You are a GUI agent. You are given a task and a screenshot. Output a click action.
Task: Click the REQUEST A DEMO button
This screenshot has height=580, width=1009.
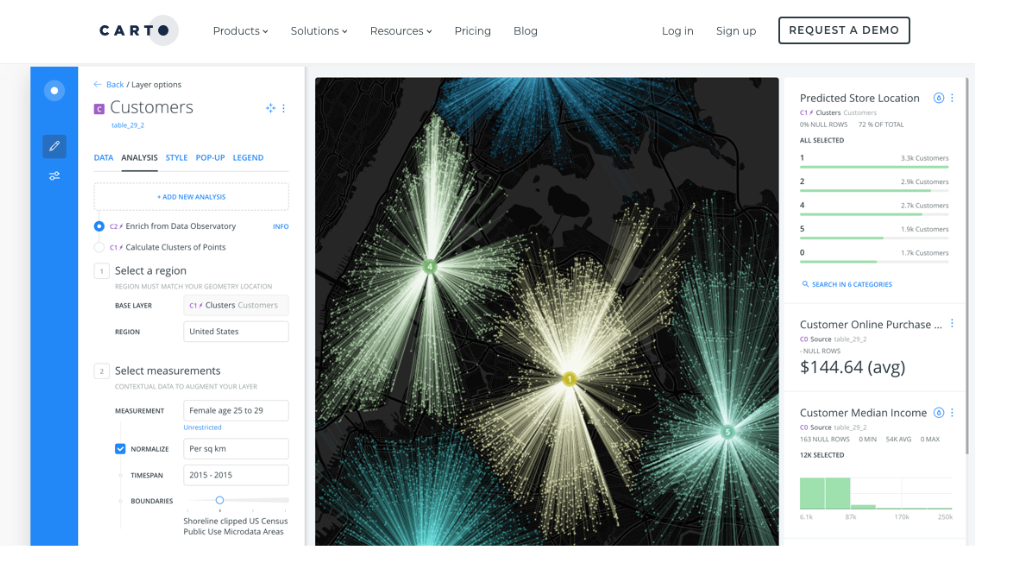pos(844,30)
